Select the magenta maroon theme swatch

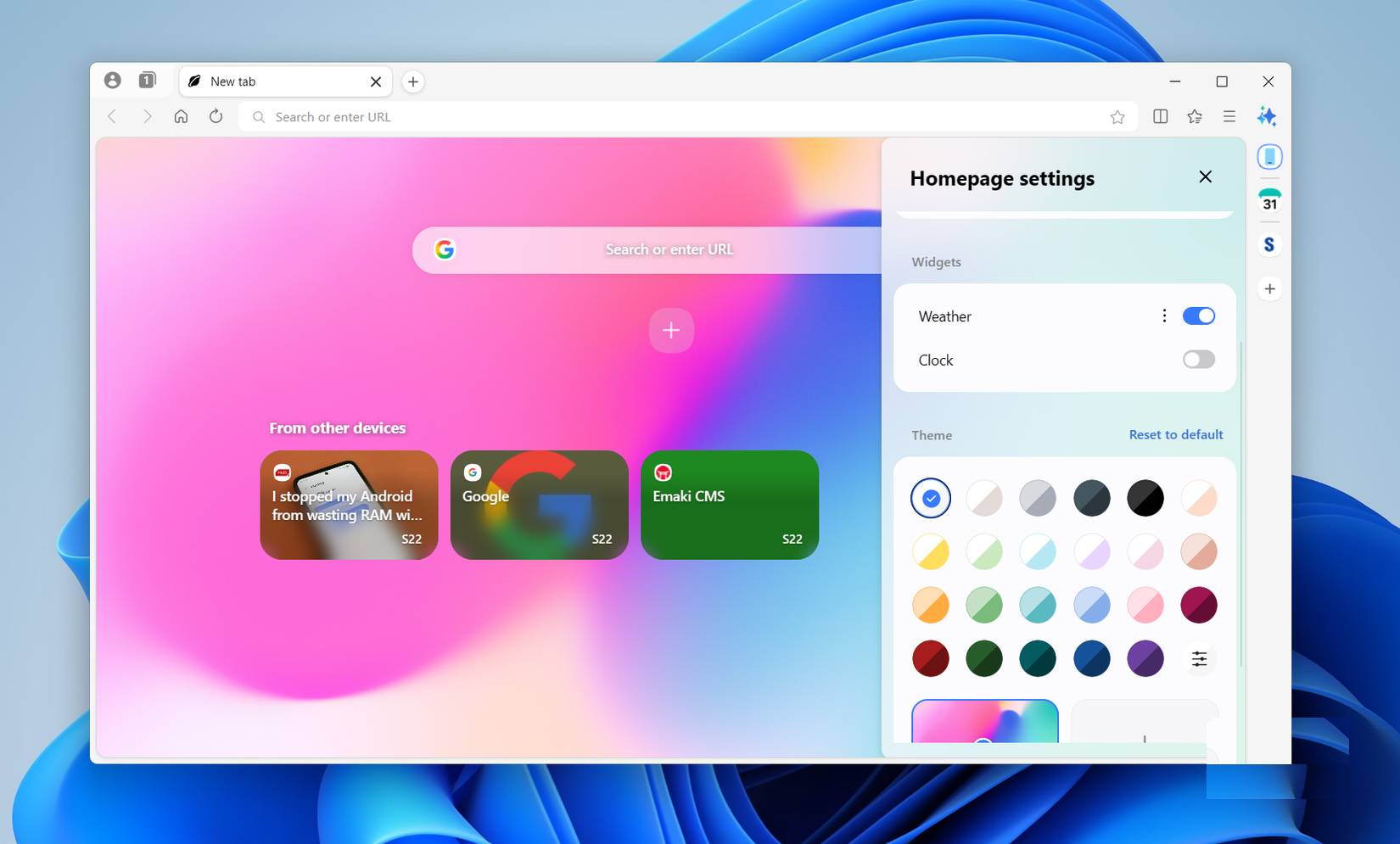(1199, 605)
